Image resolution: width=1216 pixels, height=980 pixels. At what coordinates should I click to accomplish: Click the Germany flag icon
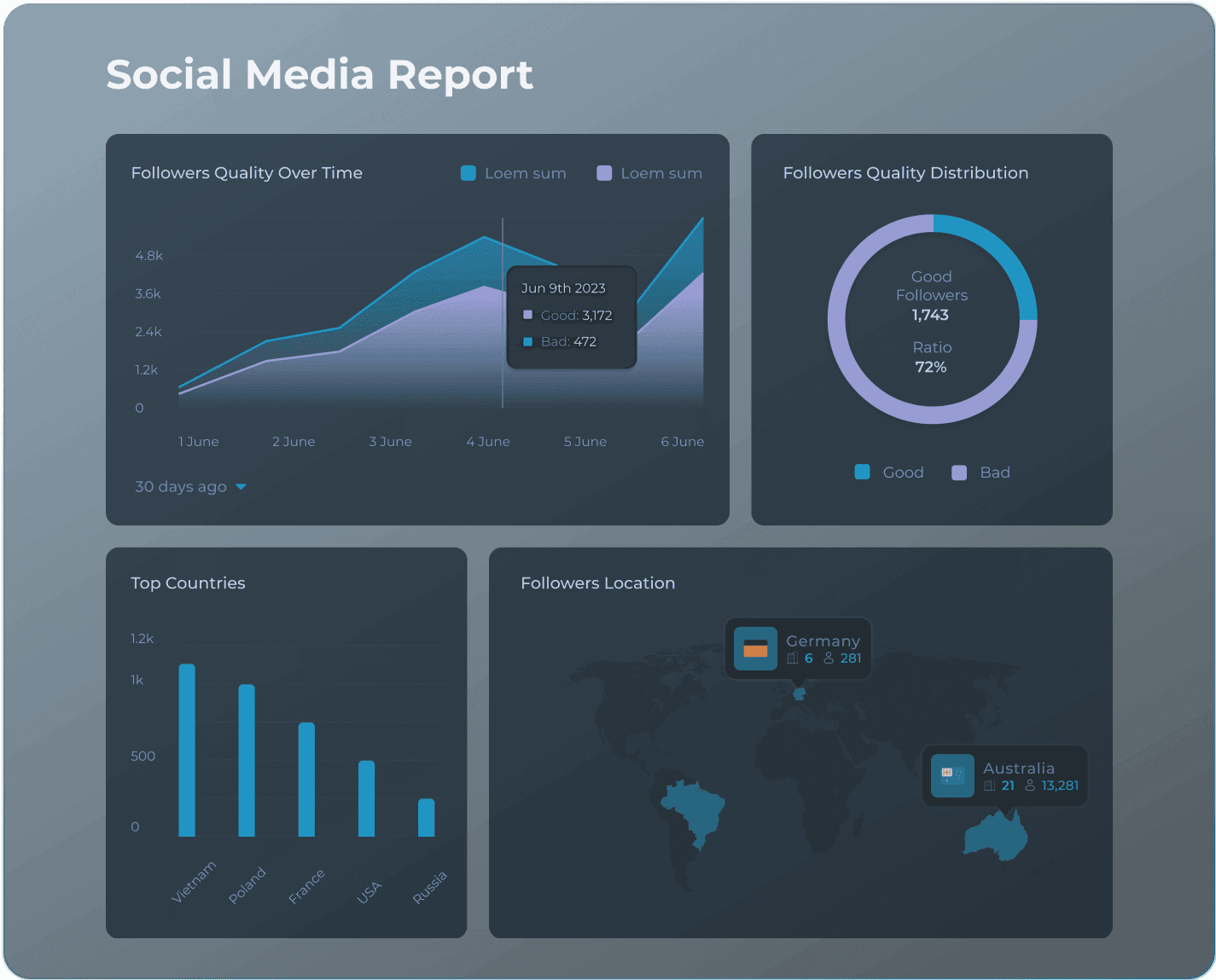click(x=755, y=649)
